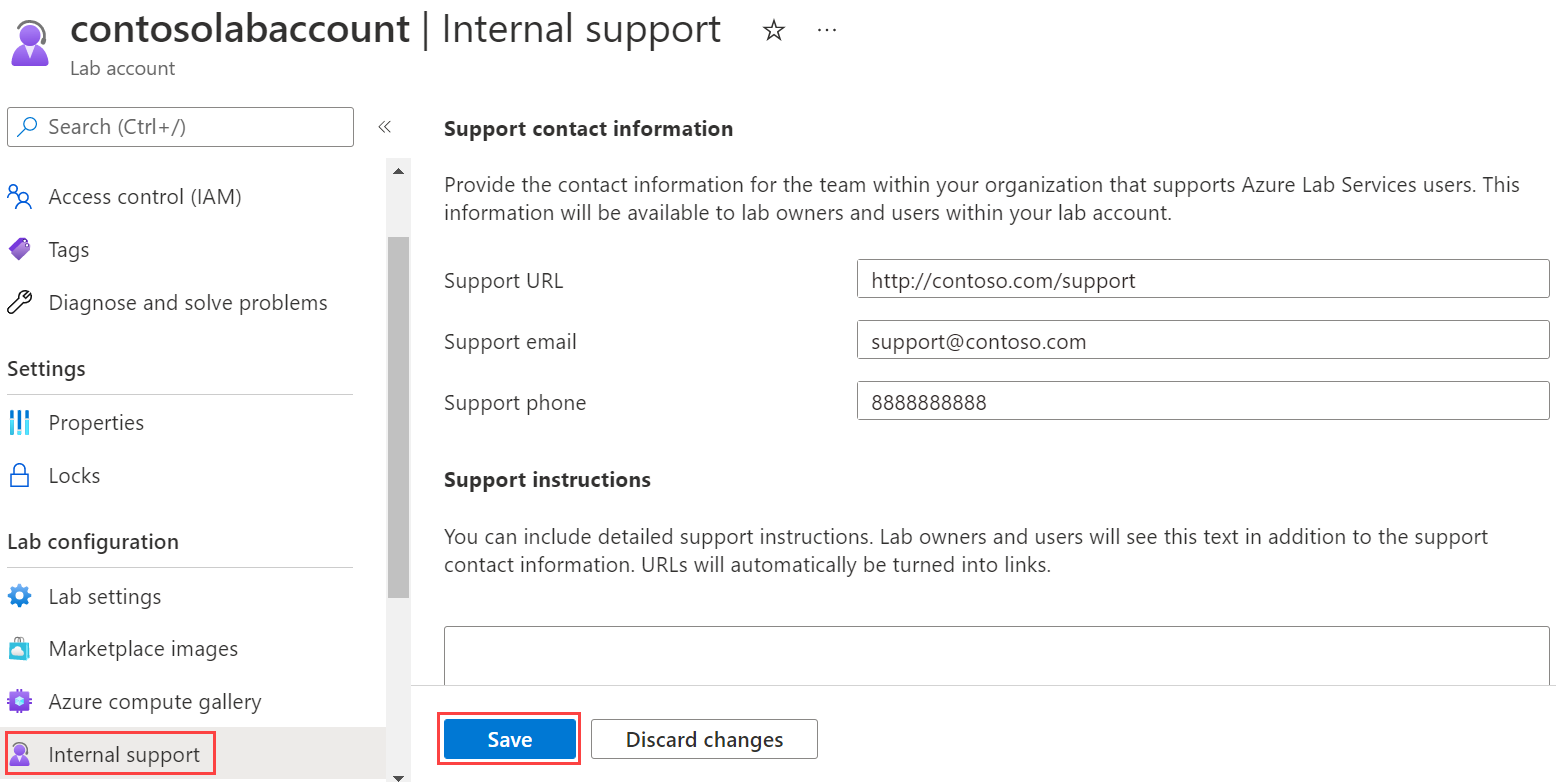Click the Lab settings gear icon

pyautogui.click(x=19, y=596)
